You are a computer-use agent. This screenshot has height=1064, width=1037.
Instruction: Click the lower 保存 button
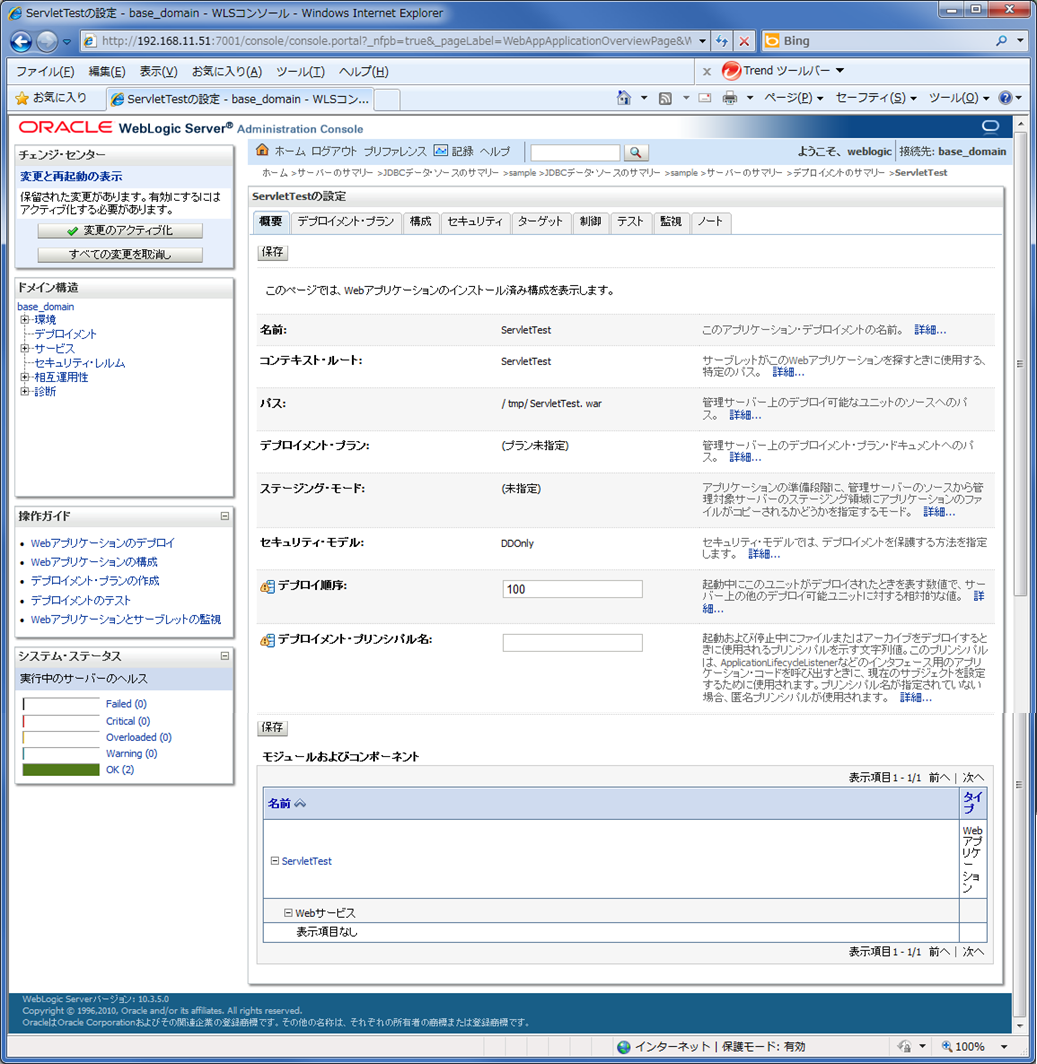point(273,727)
